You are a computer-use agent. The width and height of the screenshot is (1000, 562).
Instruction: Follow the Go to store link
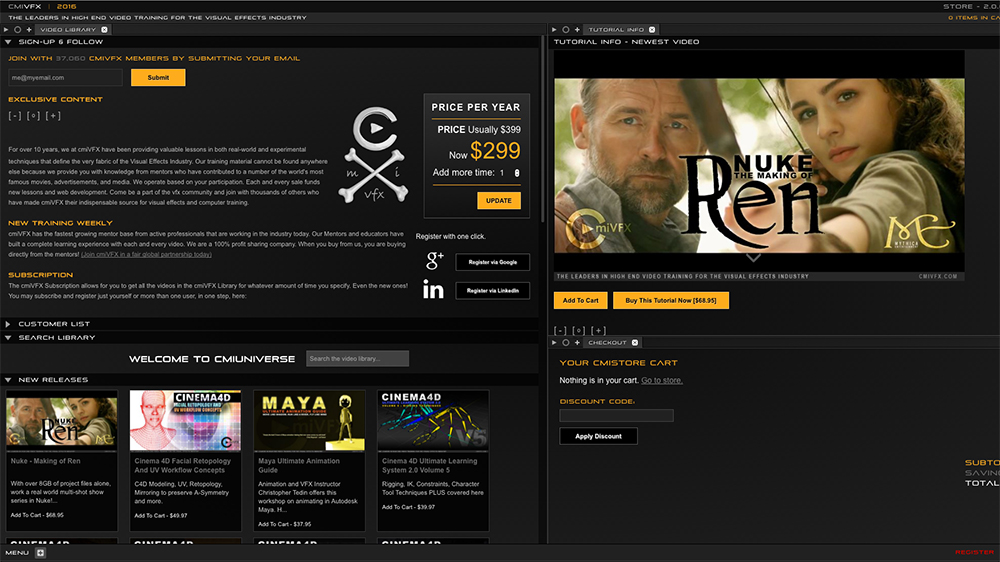click(x=662, y=381)
